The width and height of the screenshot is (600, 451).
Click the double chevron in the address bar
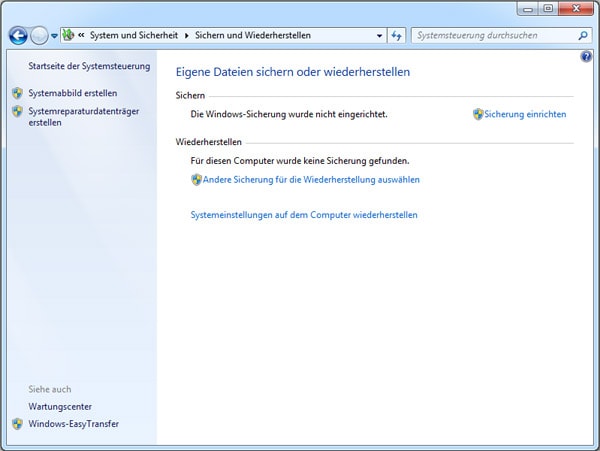[x=81, y=35]
